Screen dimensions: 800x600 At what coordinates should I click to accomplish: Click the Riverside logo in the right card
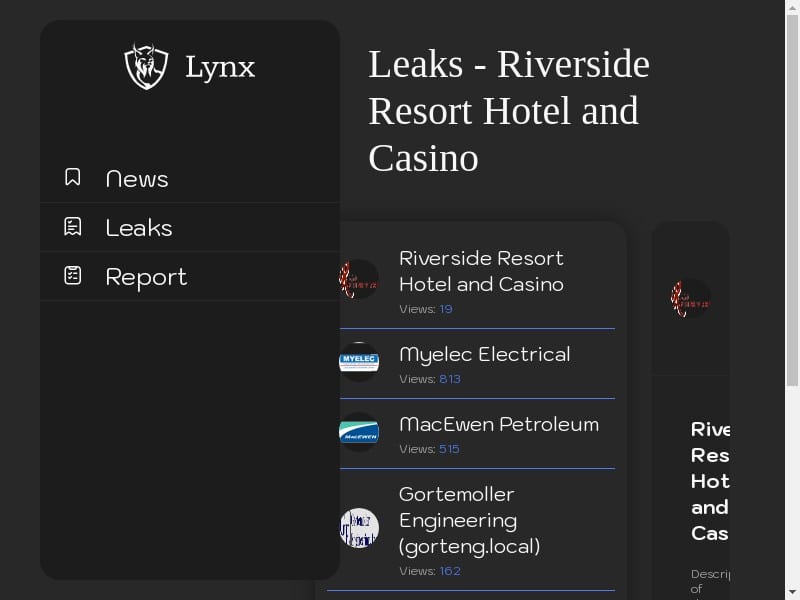(x=690, y=298)
